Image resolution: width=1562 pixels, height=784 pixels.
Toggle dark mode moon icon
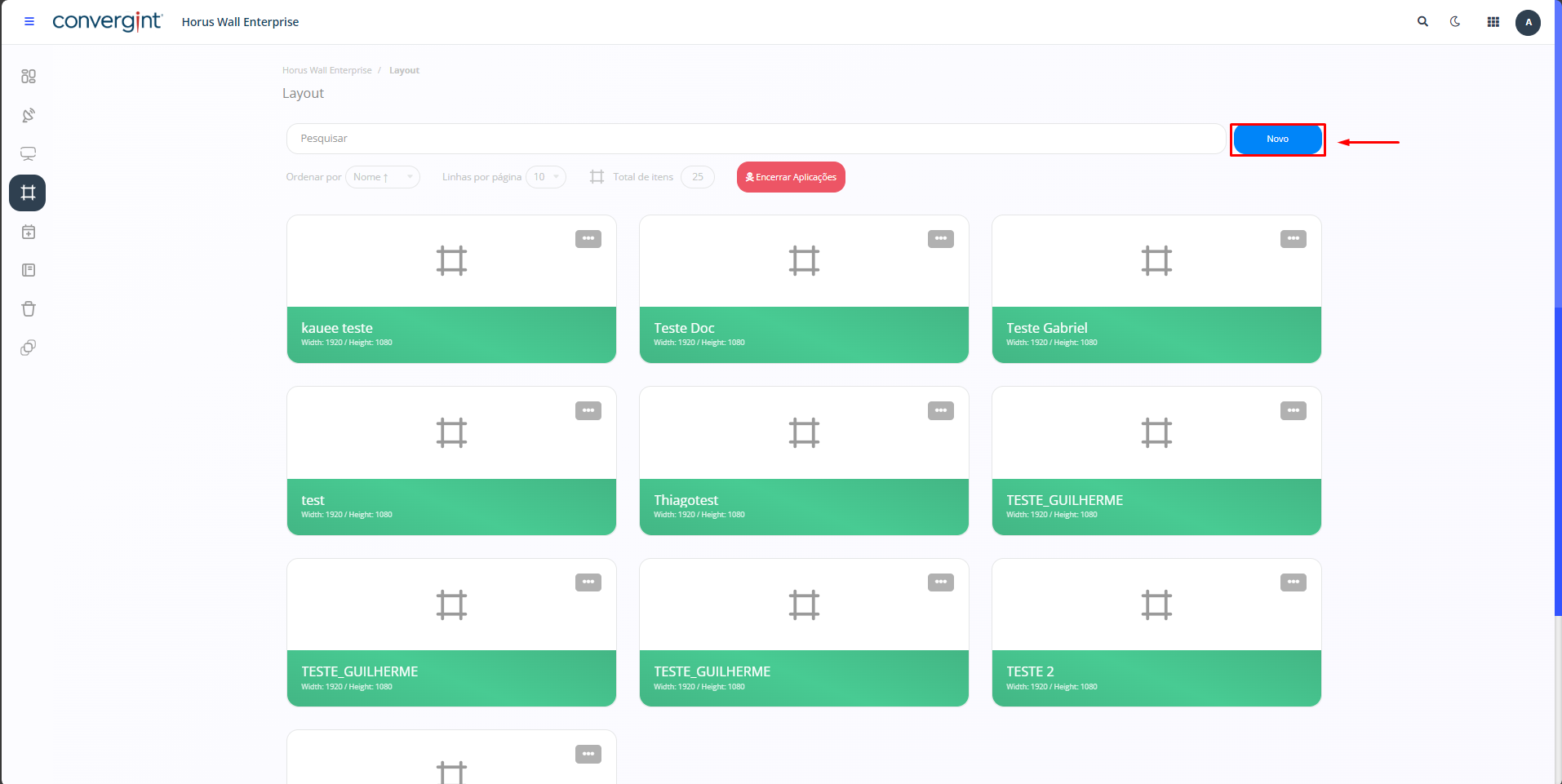(x=1455, y=22)
